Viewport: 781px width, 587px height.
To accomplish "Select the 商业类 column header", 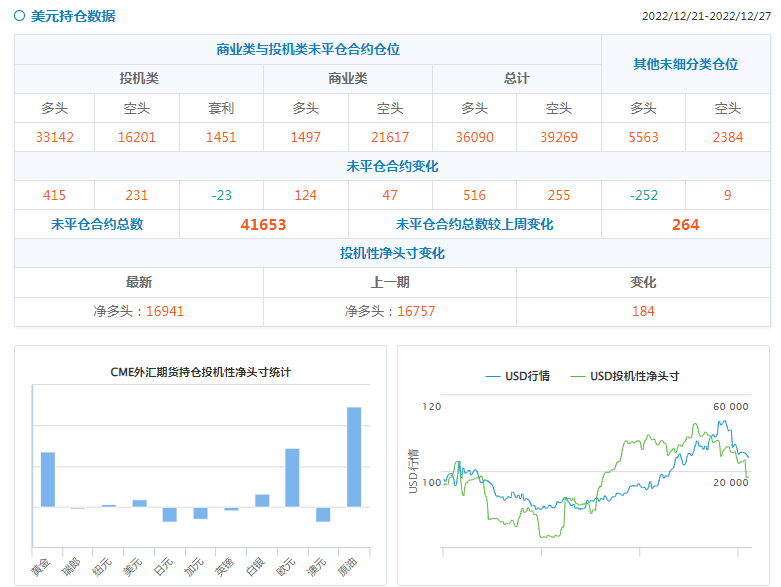I will [x=348, y=79].
